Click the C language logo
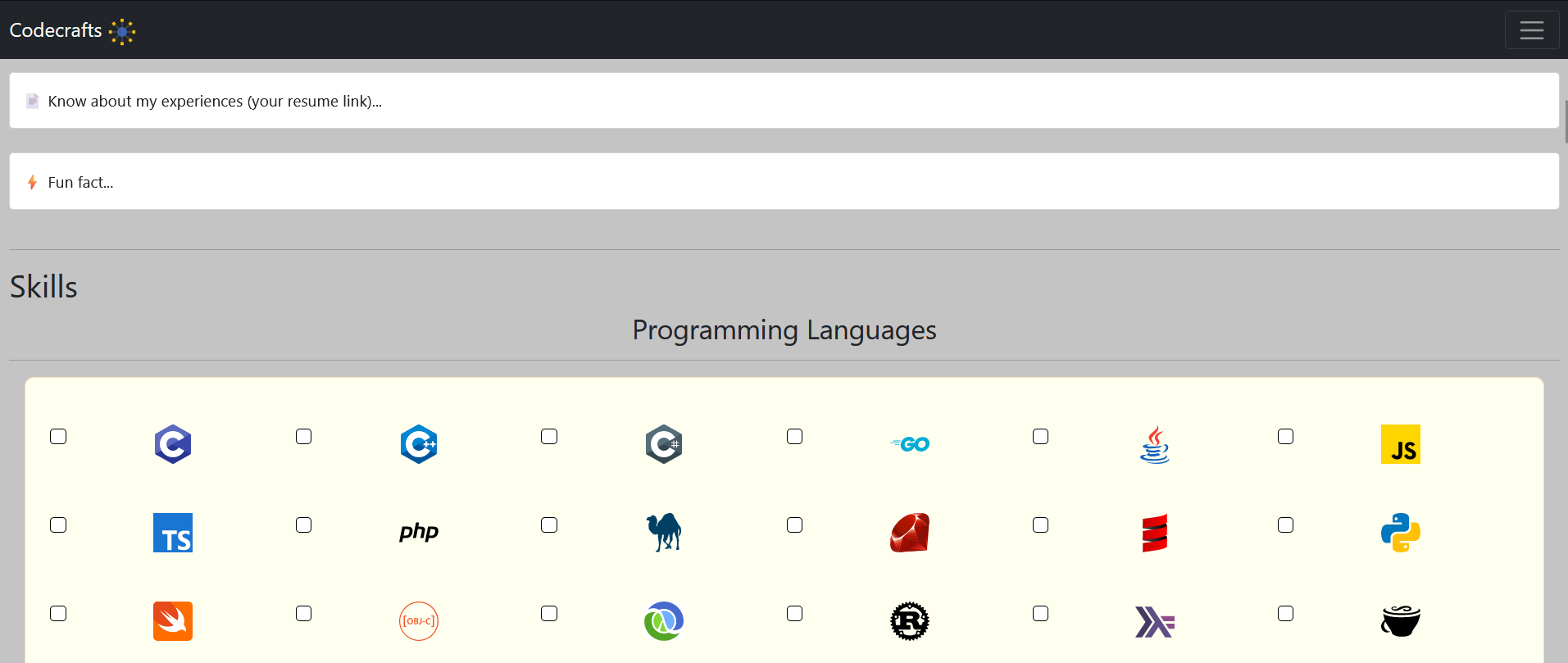Screen dimensions: 1568x663 (x=173, y=444)
